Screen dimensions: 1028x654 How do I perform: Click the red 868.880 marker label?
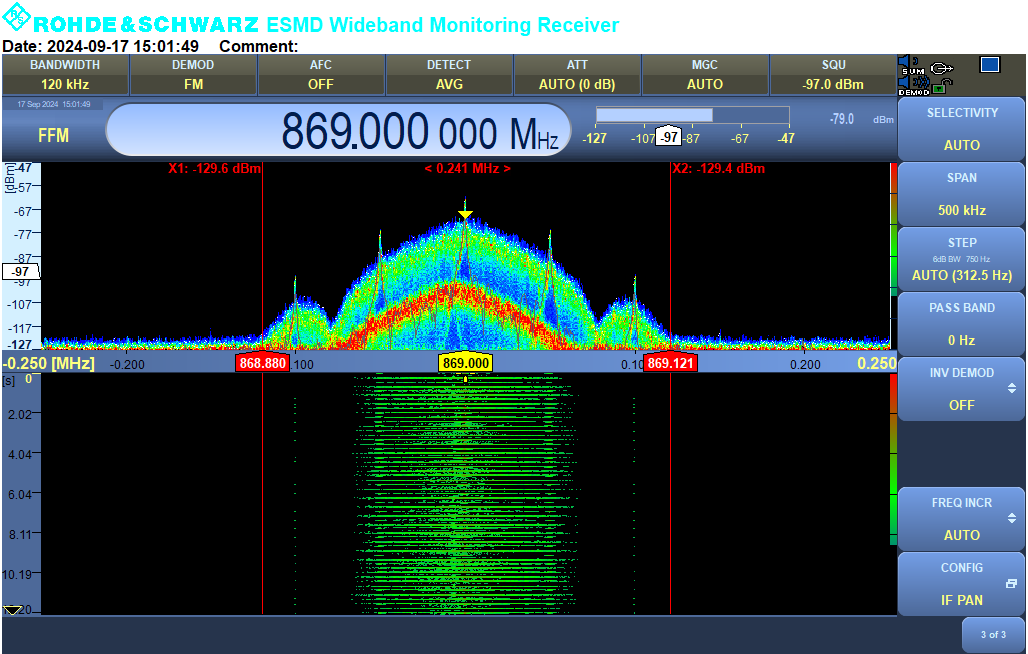pyautogui.click(x=262, y=363)
